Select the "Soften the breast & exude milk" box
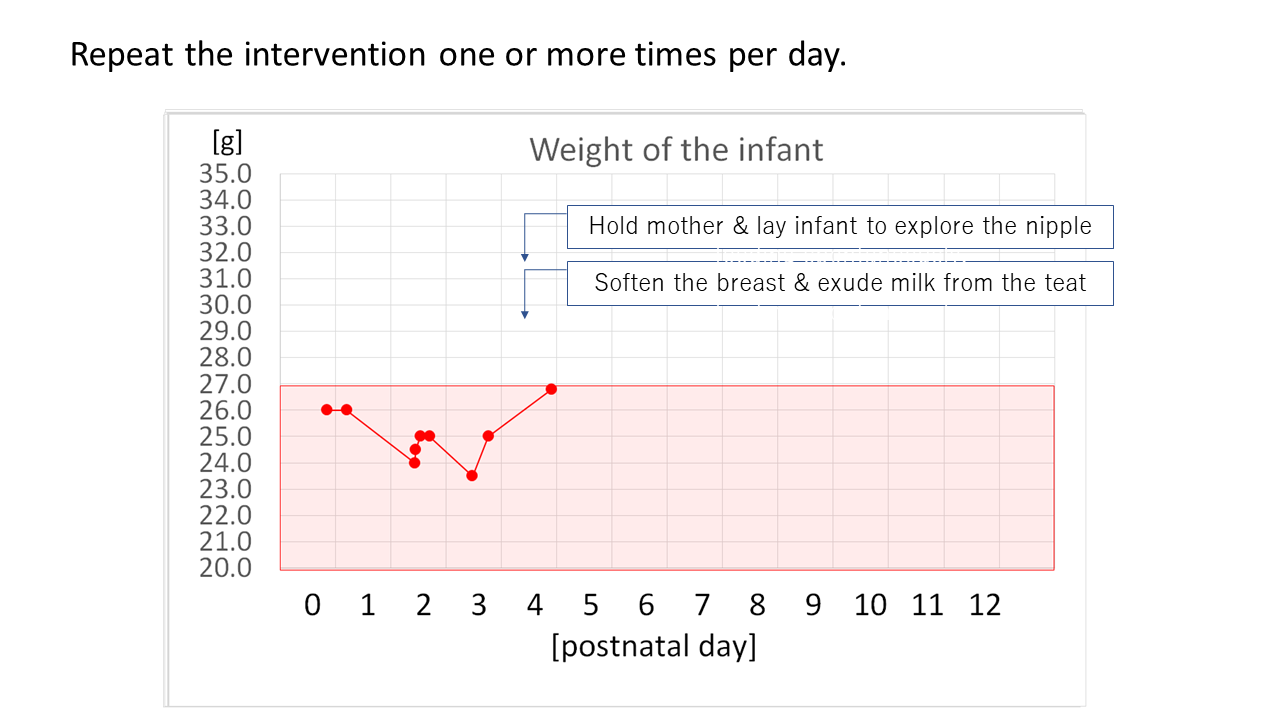 pyautogui.click(x=840, y=283)
